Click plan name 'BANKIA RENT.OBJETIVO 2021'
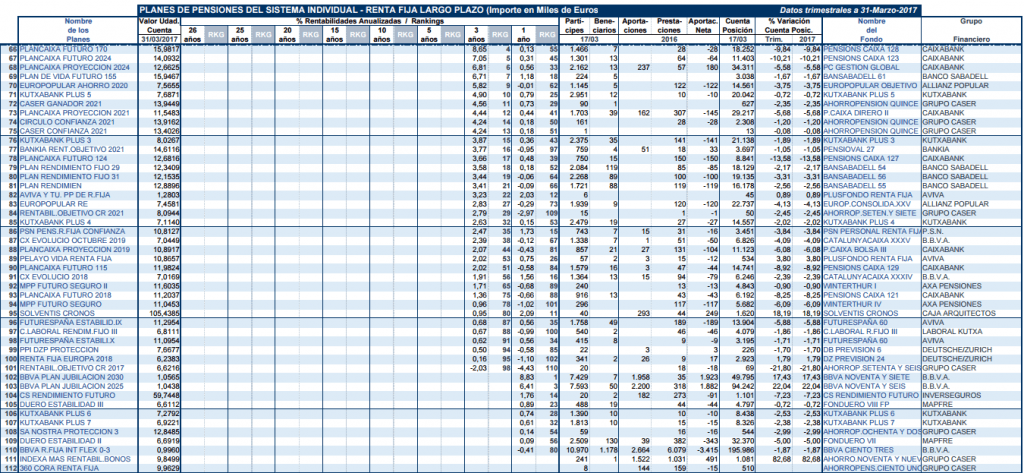The width and height of the screenshot is (1024, 473). [72, 149]
